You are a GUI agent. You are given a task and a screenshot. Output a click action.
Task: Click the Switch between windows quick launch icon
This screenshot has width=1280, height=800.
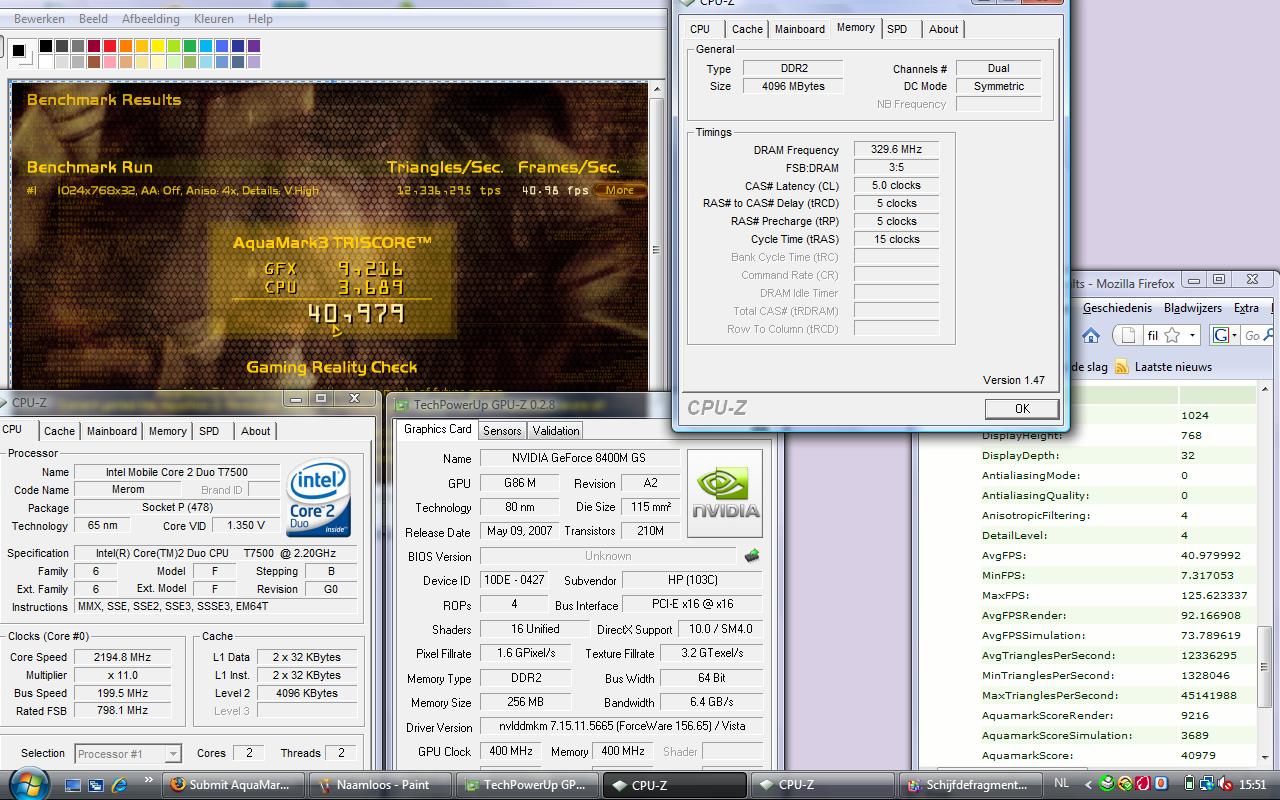click(x=96, y=785)
